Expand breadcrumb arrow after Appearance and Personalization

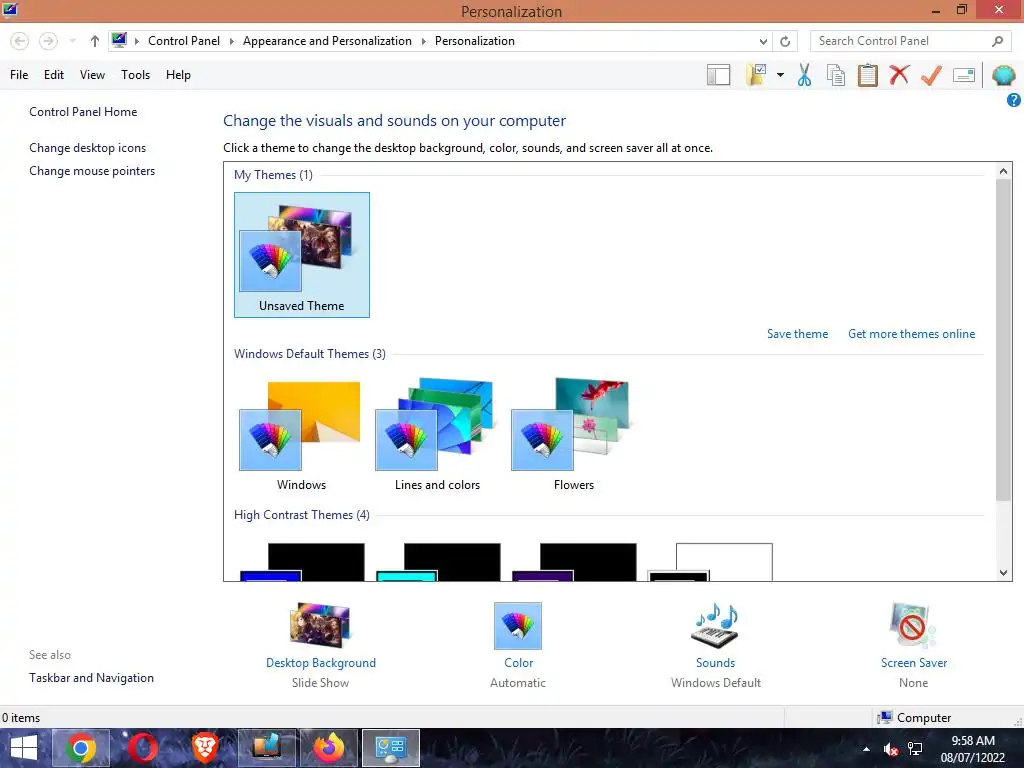coord(423,41)
